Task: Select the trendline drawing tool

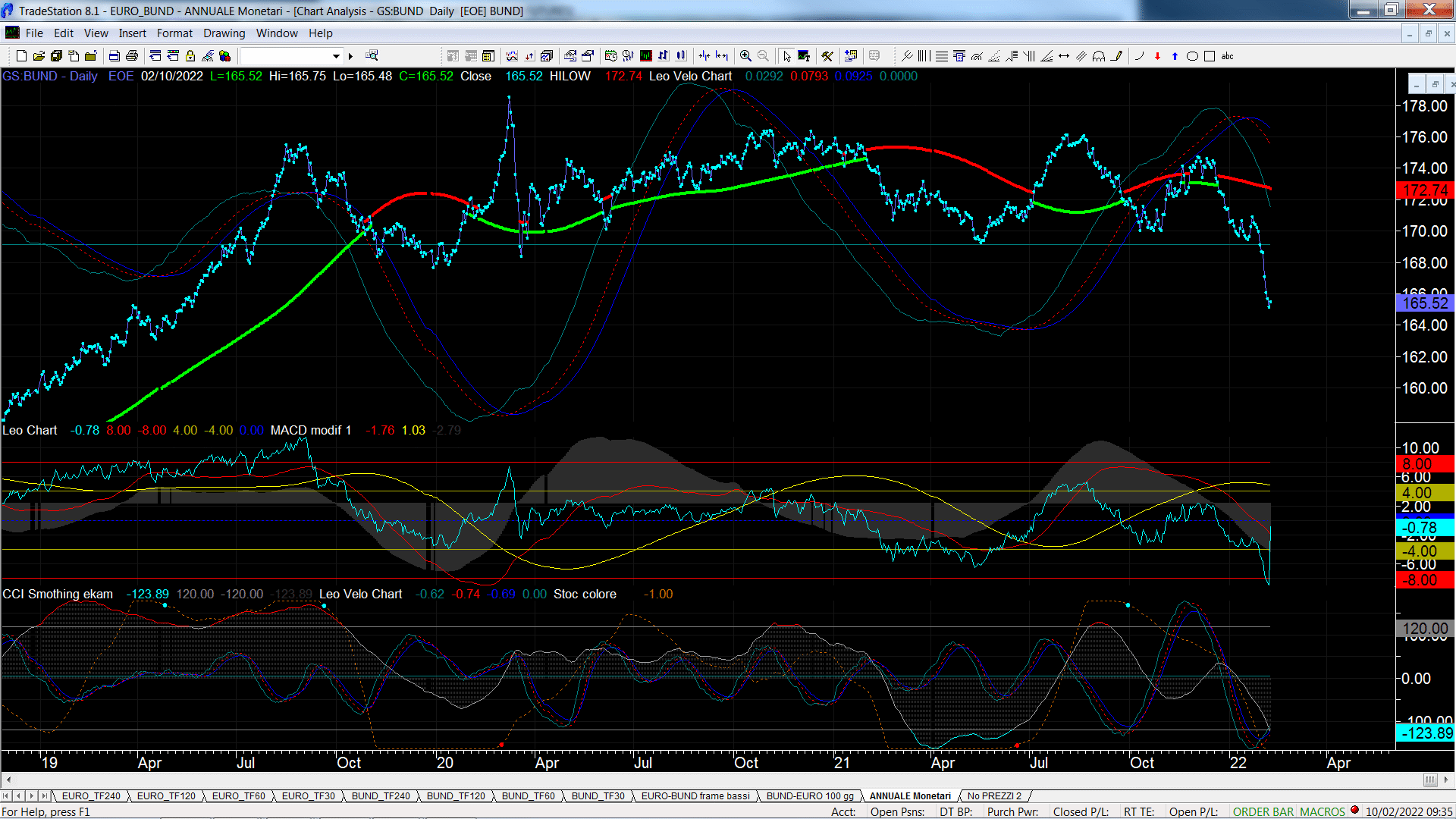Action: [906, 56]
